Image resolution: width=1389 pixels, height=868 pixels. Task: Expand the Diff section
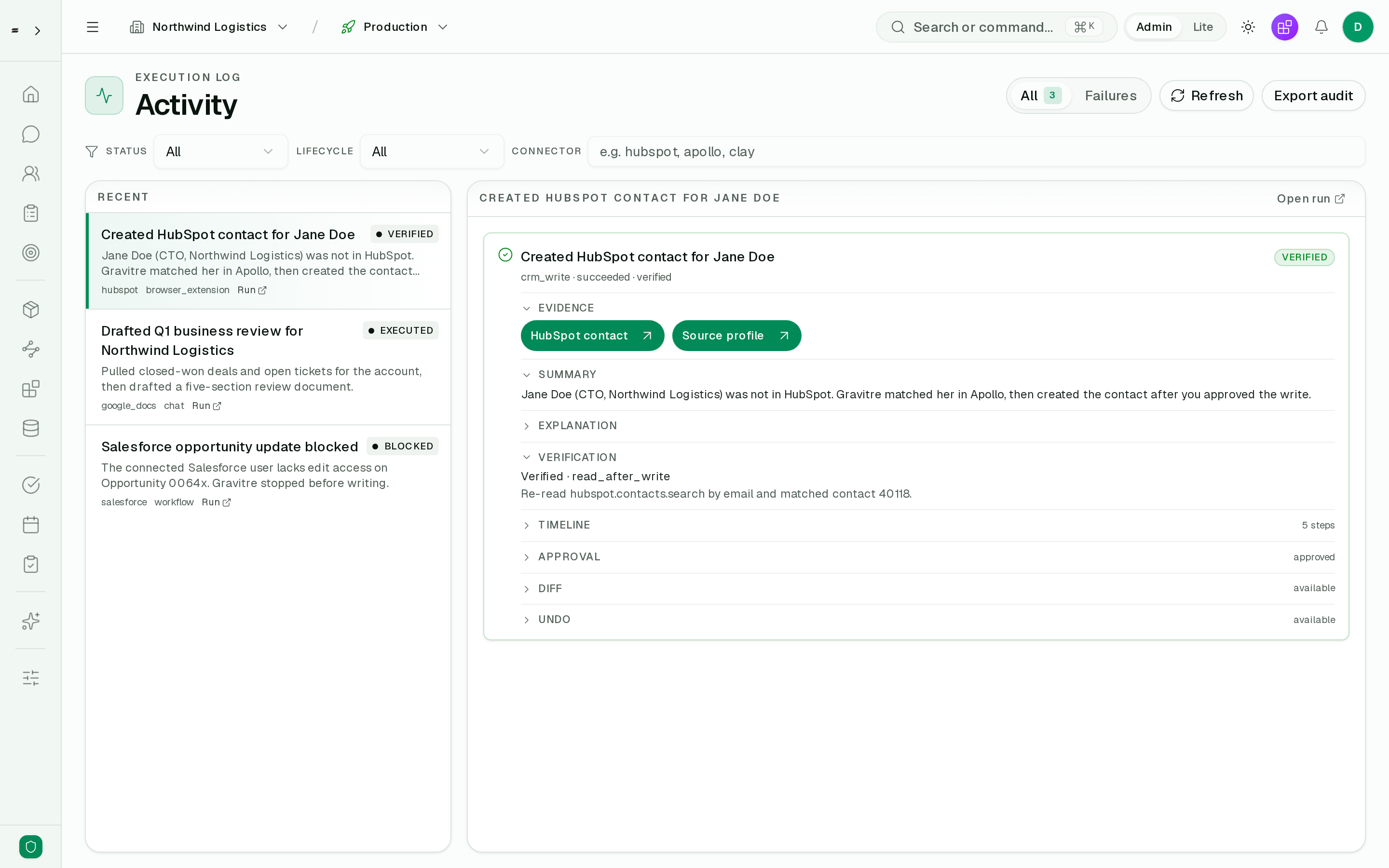927,588
